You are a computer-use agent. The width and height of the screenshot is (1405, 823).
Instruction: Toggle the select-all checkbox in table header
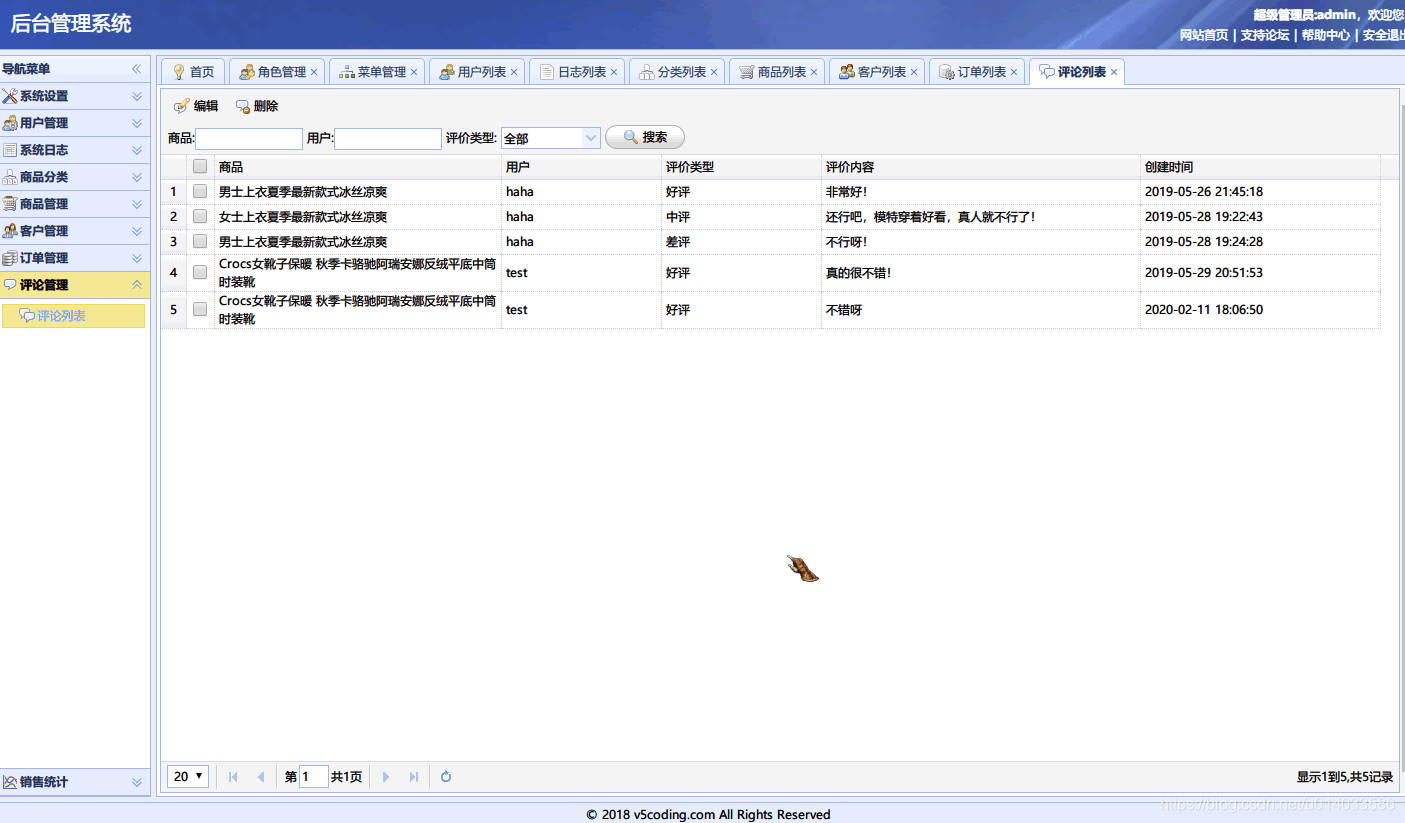point(200,167)
